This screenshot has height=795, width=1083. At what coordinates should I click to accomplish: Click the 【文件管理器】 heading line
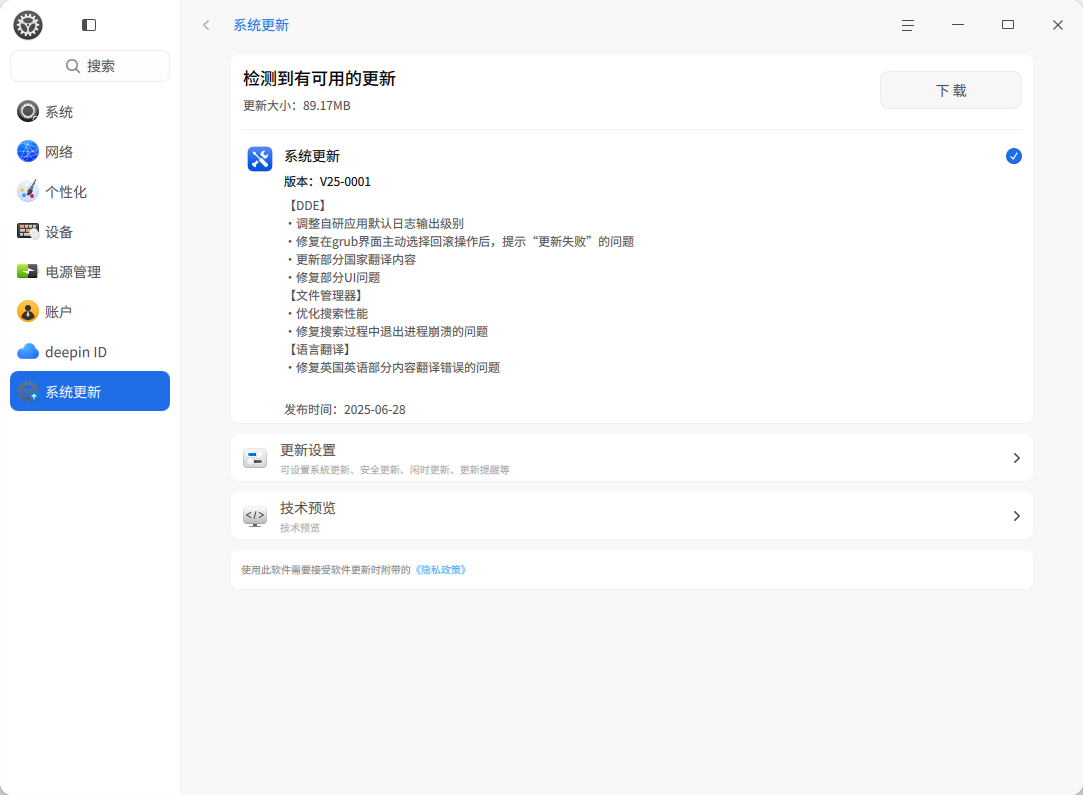tap(325, 296)
